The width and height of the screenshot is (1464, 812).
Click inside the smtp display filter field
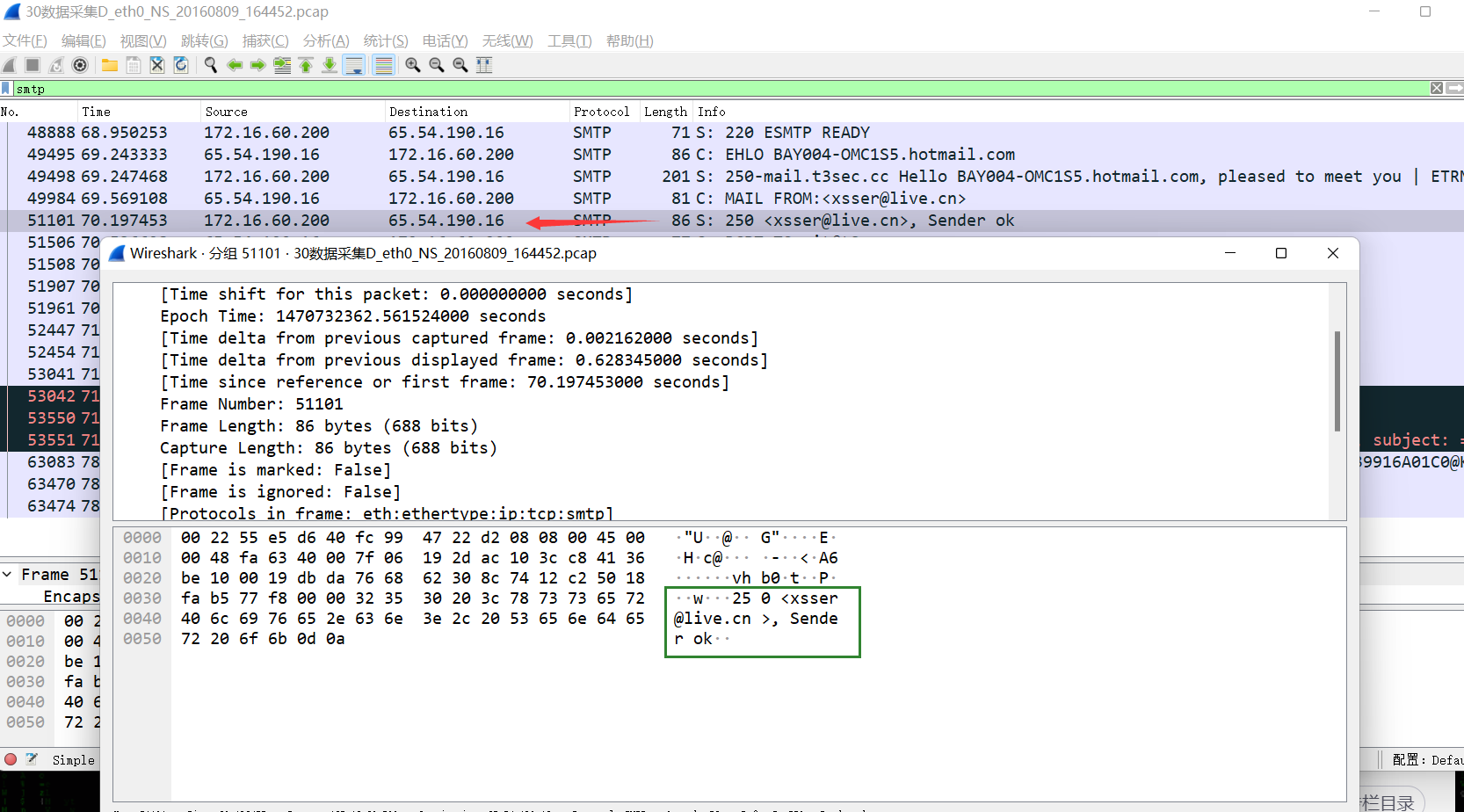[721, 89]
